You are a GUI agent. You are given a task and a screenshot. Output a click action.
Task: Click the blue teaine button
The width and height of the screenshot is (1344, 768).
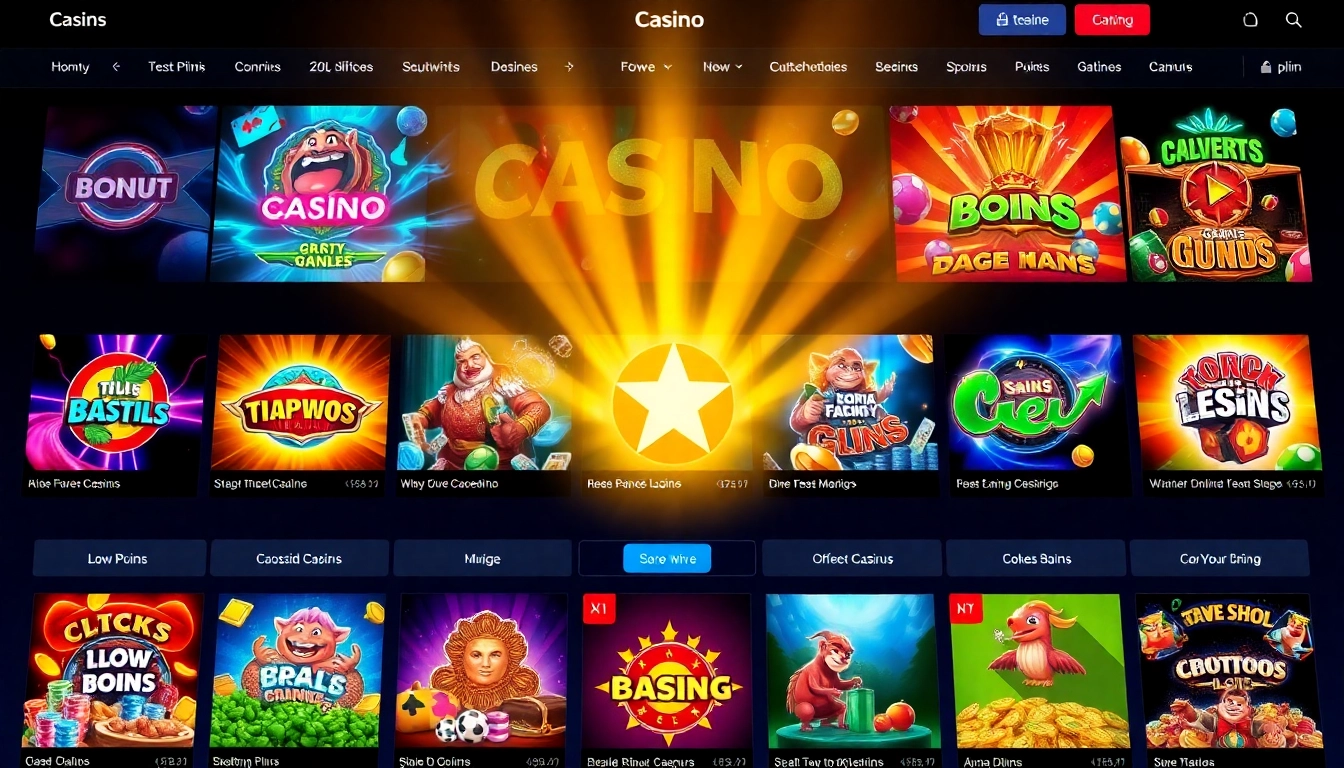(1022, 20)
